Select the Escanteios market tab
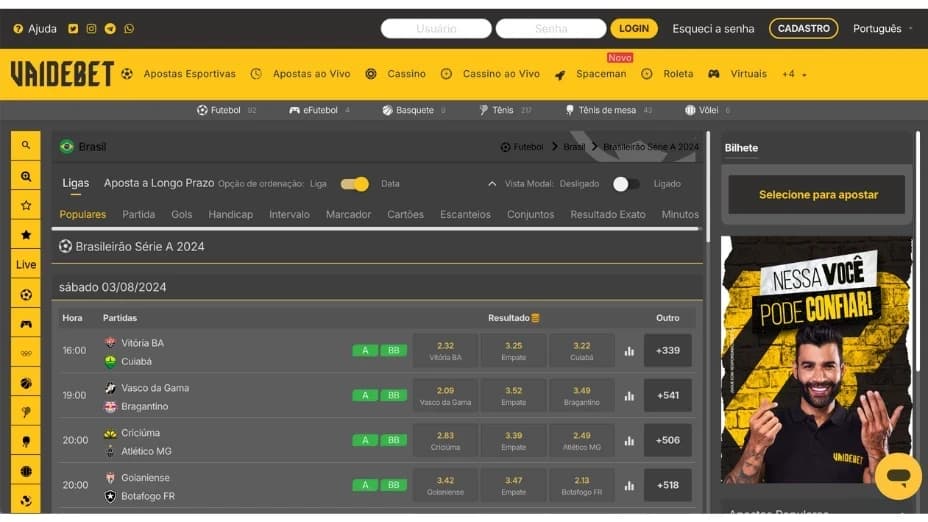Image resolution: width=928 pixels, height=522 pixels. (x=465, y=214)
